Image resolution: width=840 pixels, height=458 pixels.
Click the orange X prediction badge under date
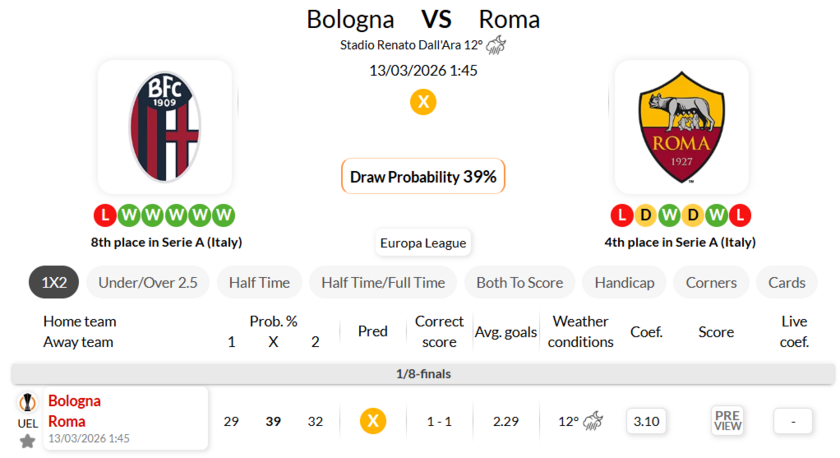pyautogui.click(x=423, y=102)
